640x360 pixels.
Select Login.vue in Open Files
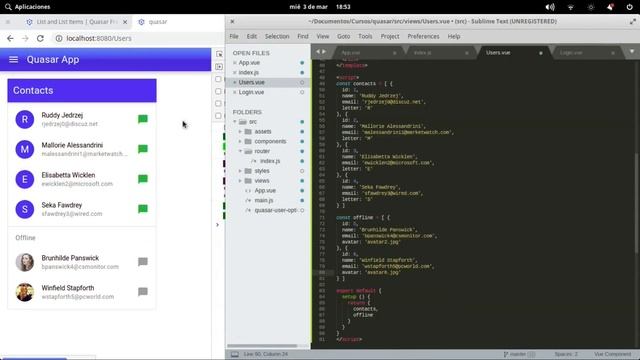point(251,92)
